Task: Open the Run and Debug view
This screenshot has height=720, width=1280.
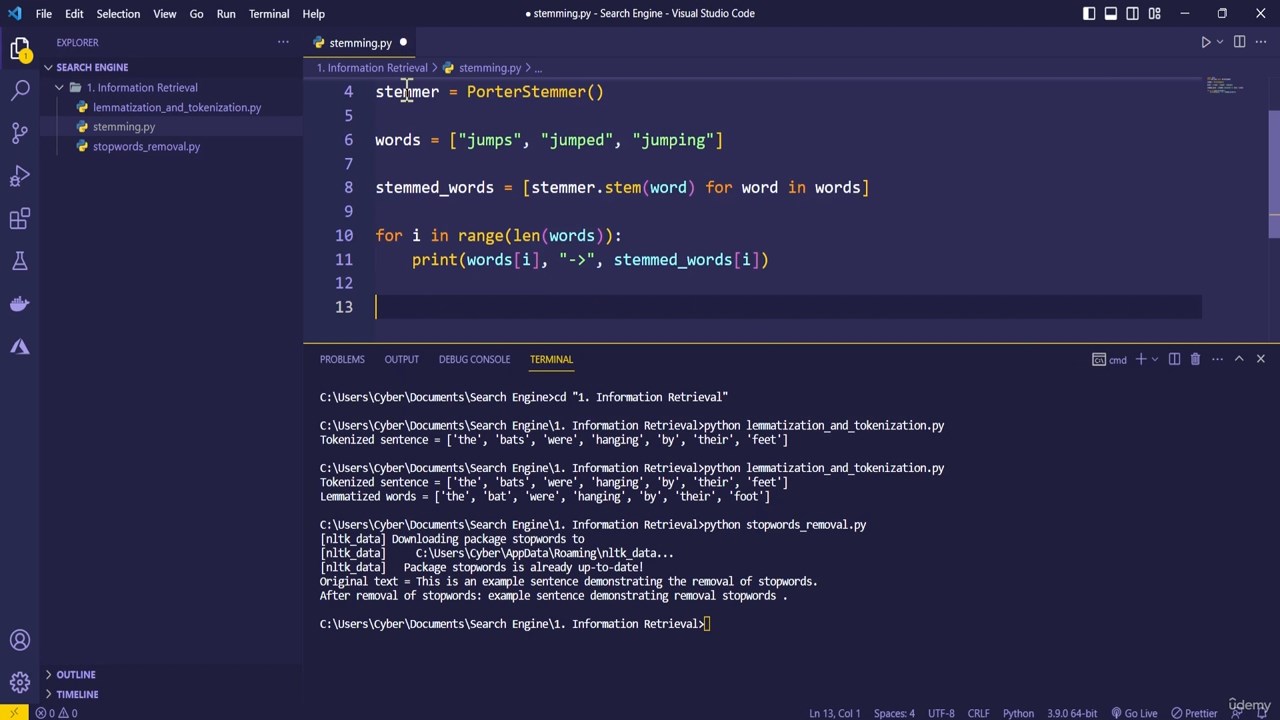Action: [x=20, y=176]
